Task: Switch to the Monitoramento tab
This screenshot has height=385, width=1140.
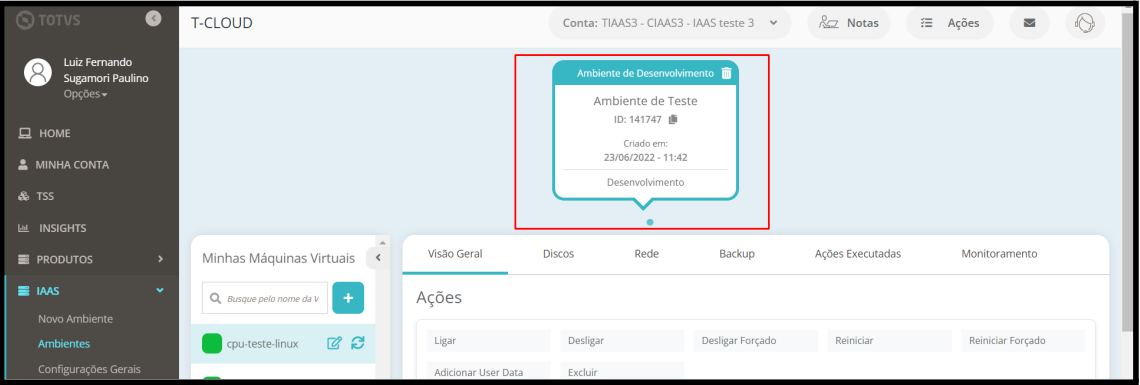Action: [999, 254]
